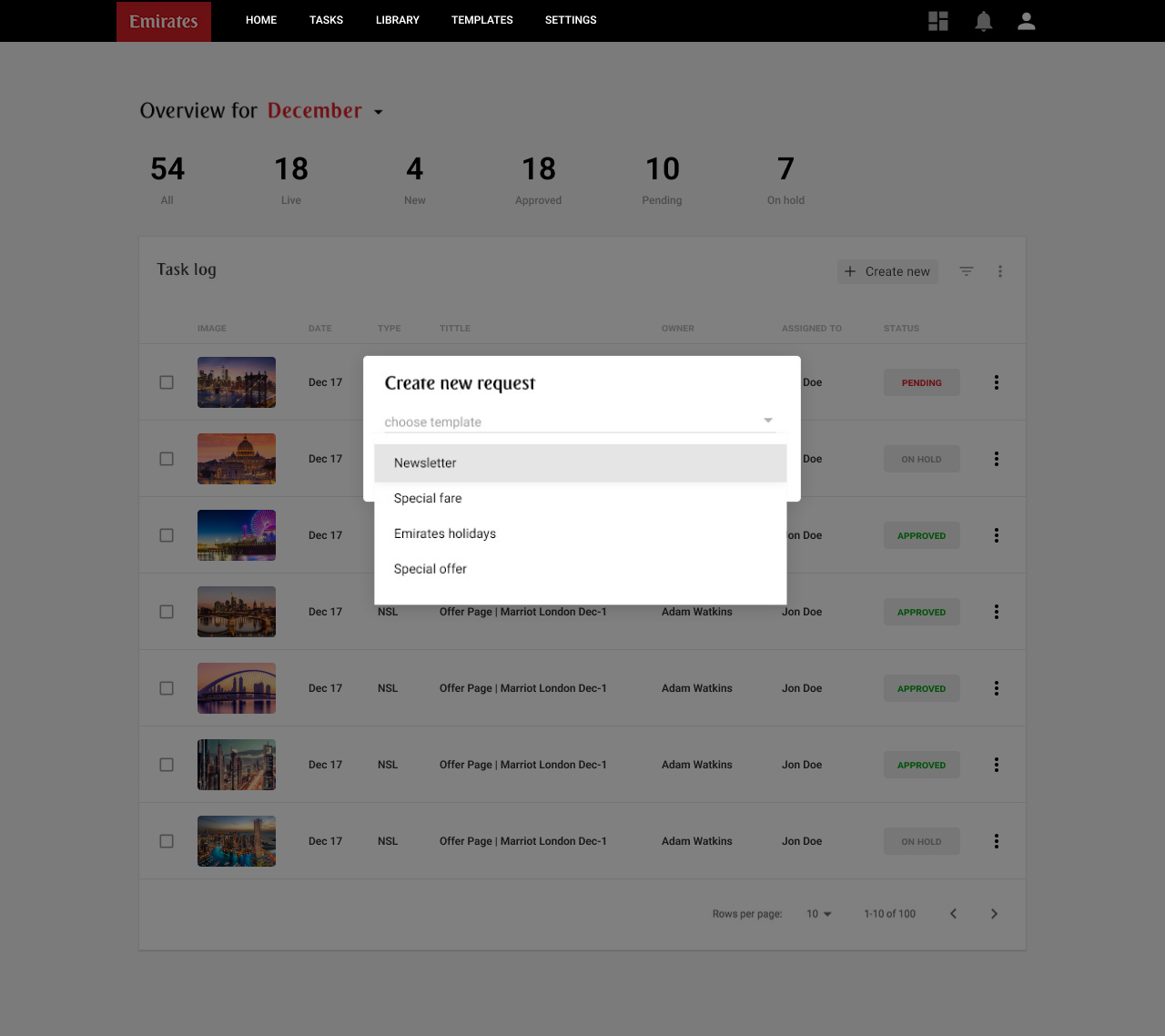Open the dashboard grid icon in the header
Viewport: 1165px width, 1036px height.
point(938,21)
